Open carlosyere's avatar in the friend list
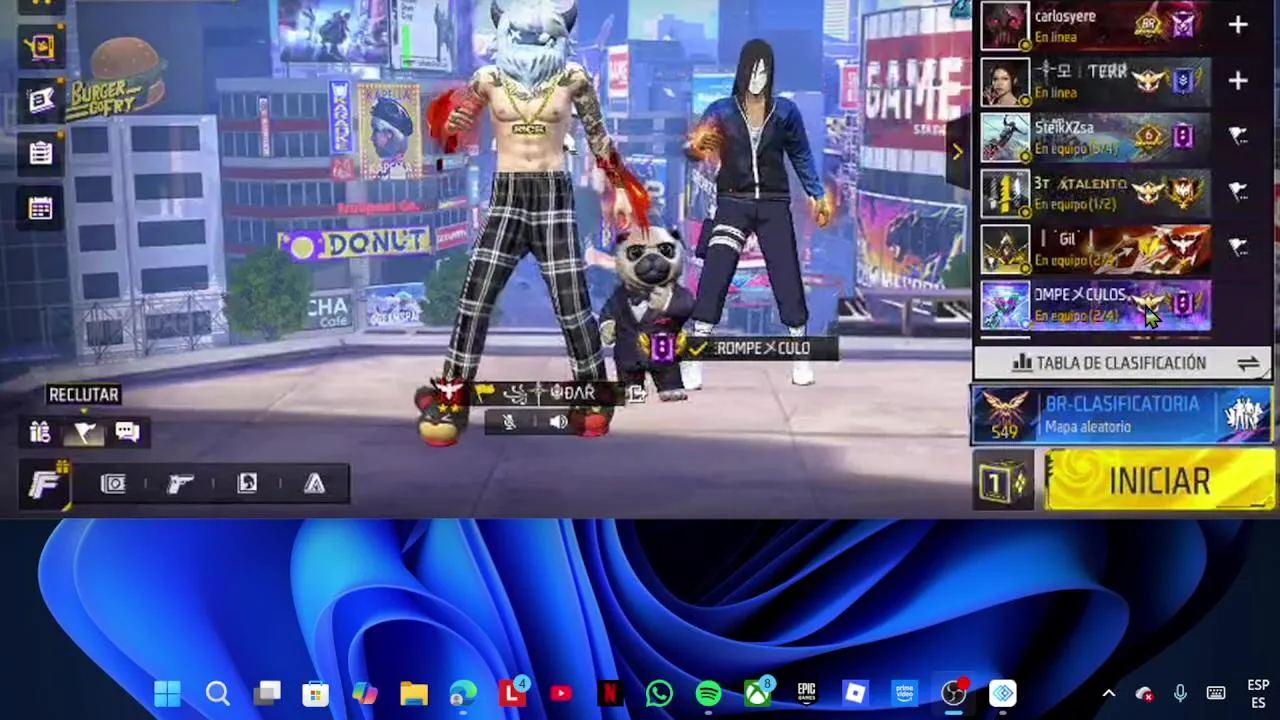Screen dimensions: 1280x720 point(1004,26)
